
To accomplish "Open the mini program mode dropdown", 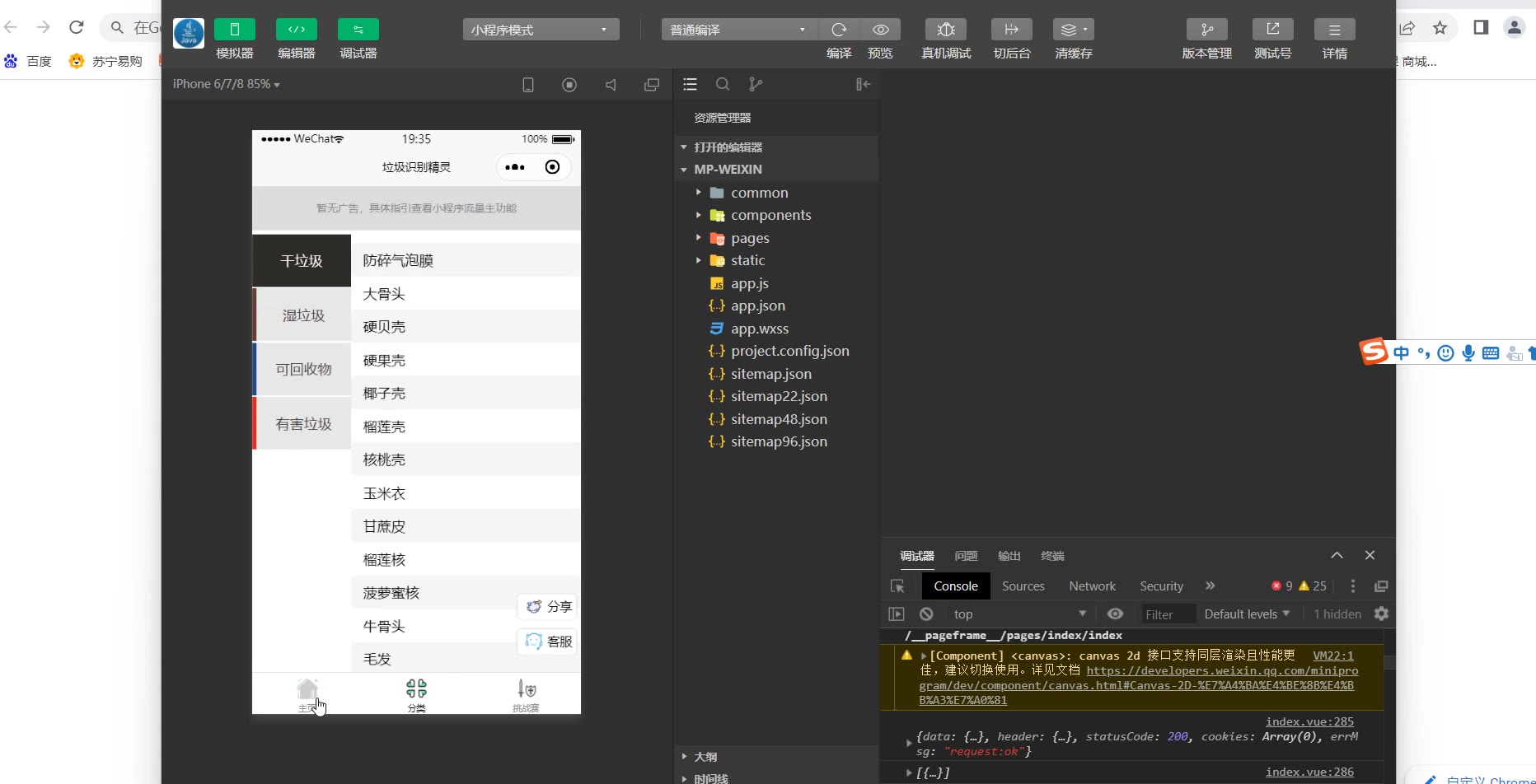I will point(541,30).
